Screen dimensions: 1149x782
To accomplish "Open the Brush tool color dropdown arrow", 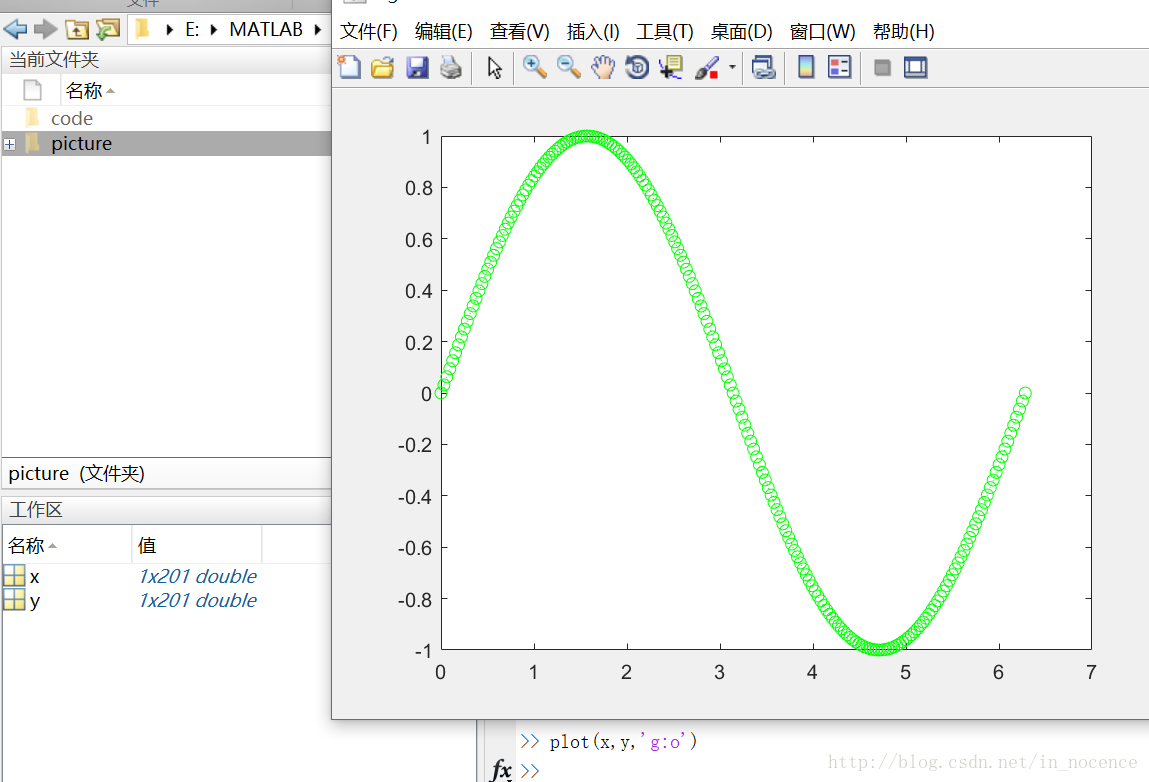I will pyautogui.click(x=732, y=68).
